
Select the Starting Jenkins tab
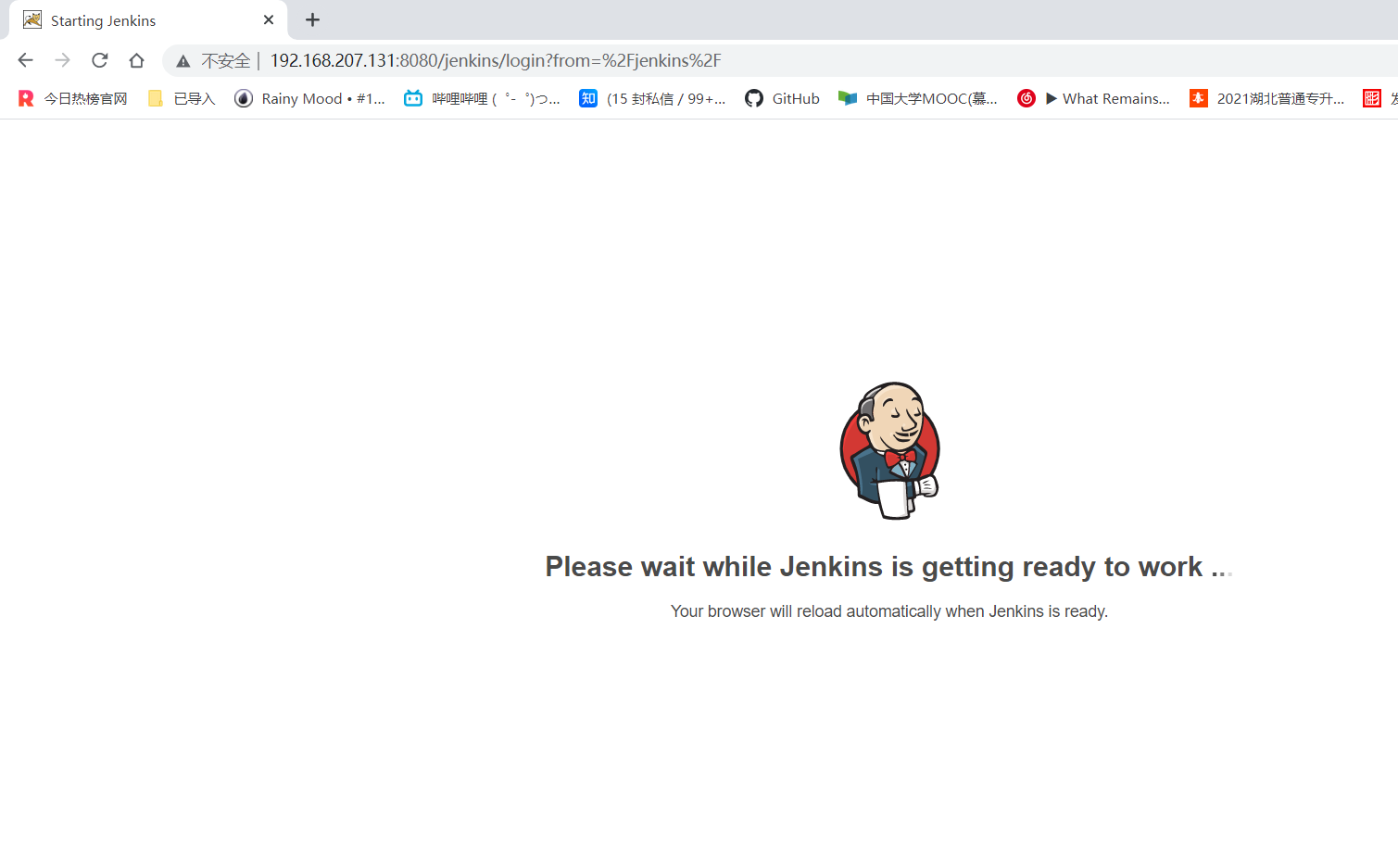148,20
